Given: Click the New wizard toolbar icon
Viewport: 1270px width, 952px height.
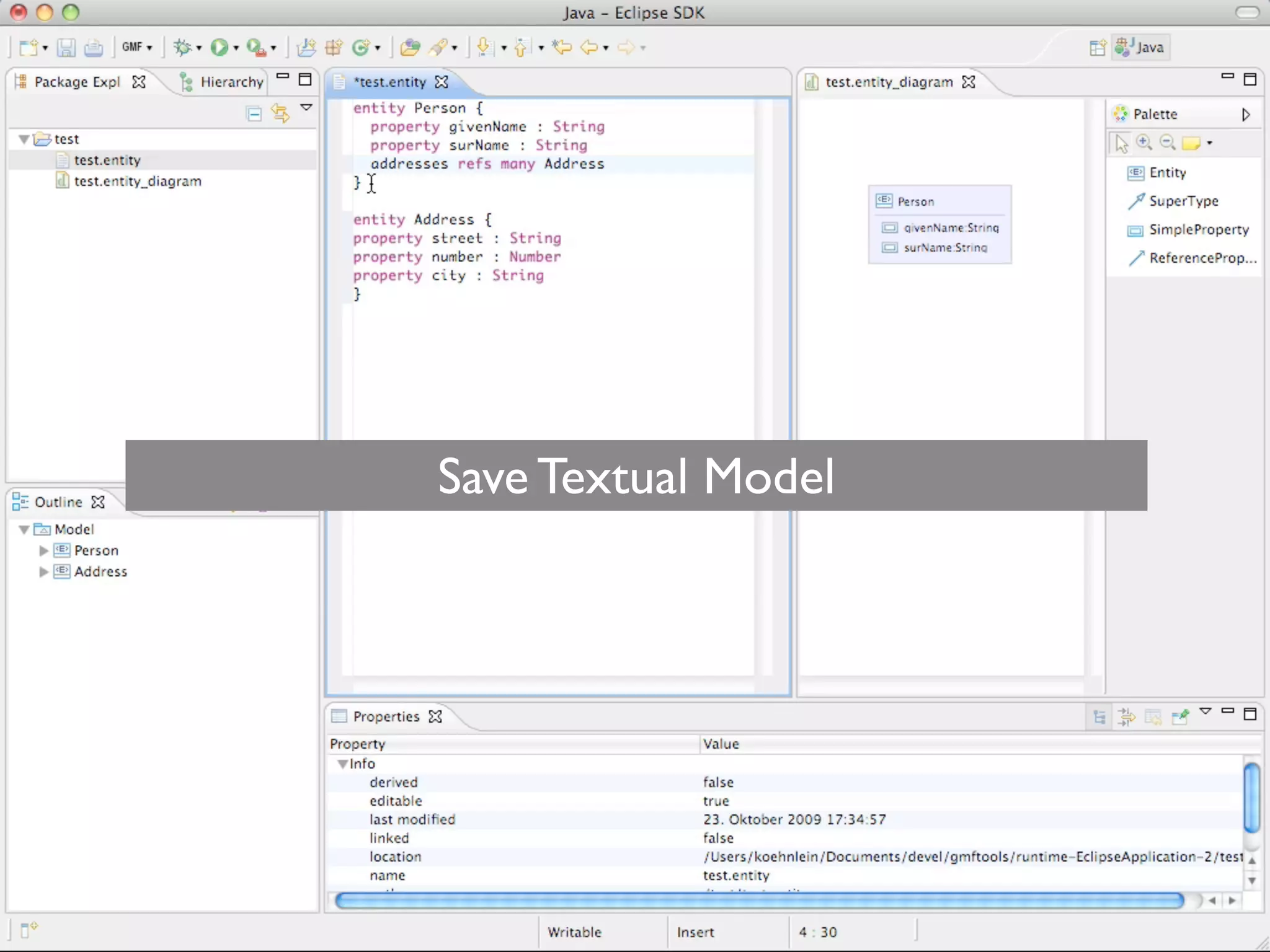Looking at the screenshot, I should click(29, 47).
